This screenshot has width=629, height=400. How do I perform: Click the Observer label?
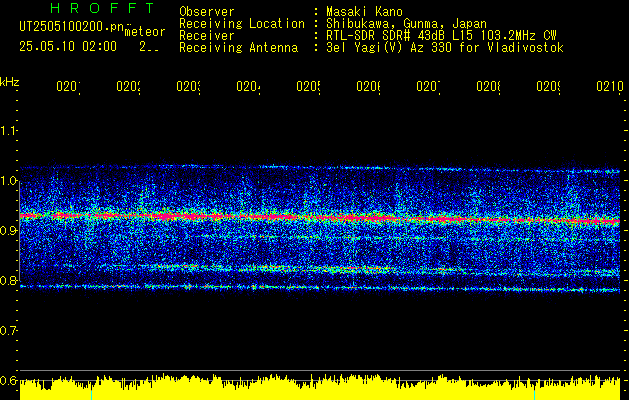(x=207, y=11)
